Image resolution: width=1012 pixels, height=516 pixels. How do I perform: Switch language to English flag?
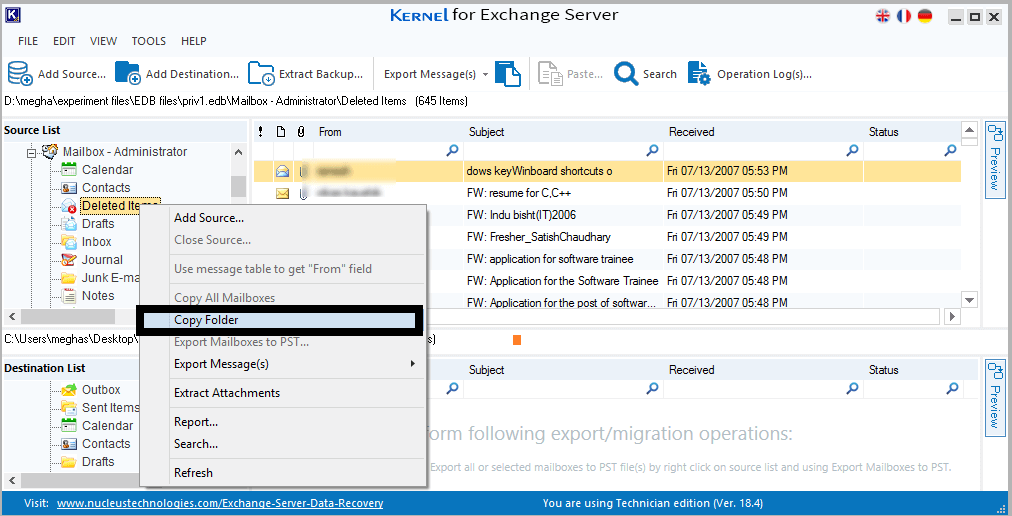pos(883,16)
